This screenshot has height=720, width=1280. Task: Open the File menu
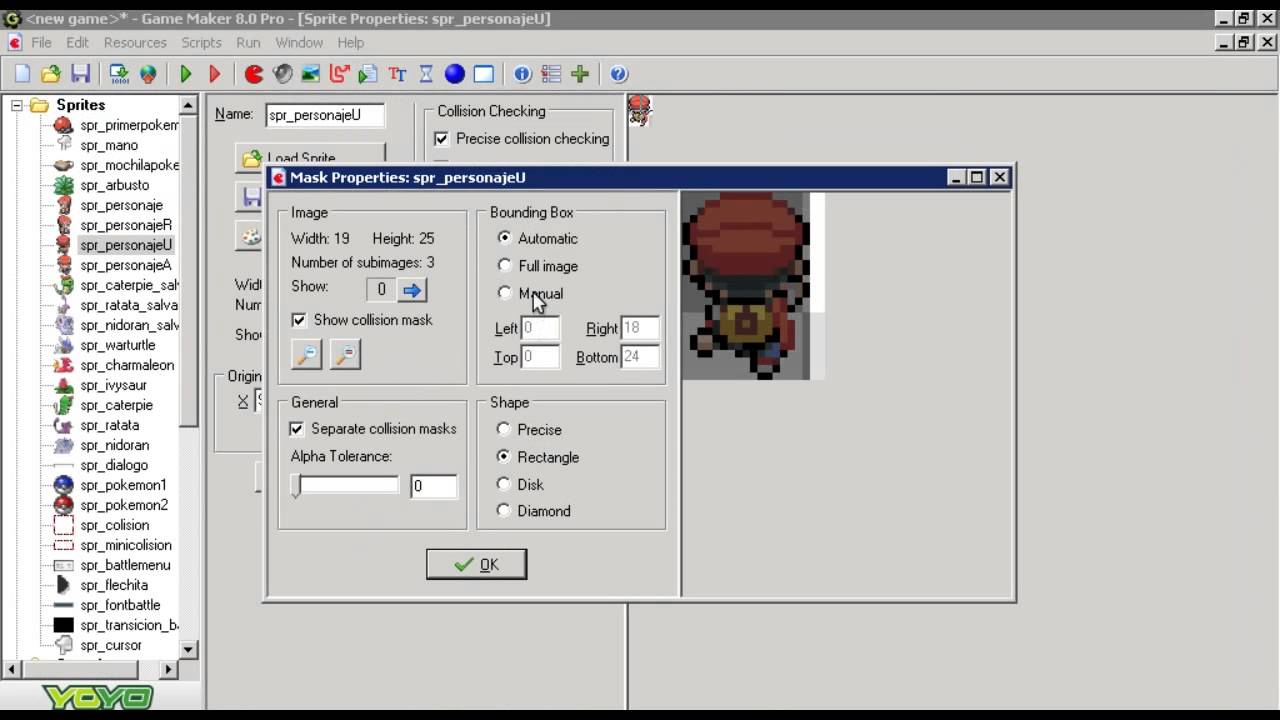tap(41, 43)
